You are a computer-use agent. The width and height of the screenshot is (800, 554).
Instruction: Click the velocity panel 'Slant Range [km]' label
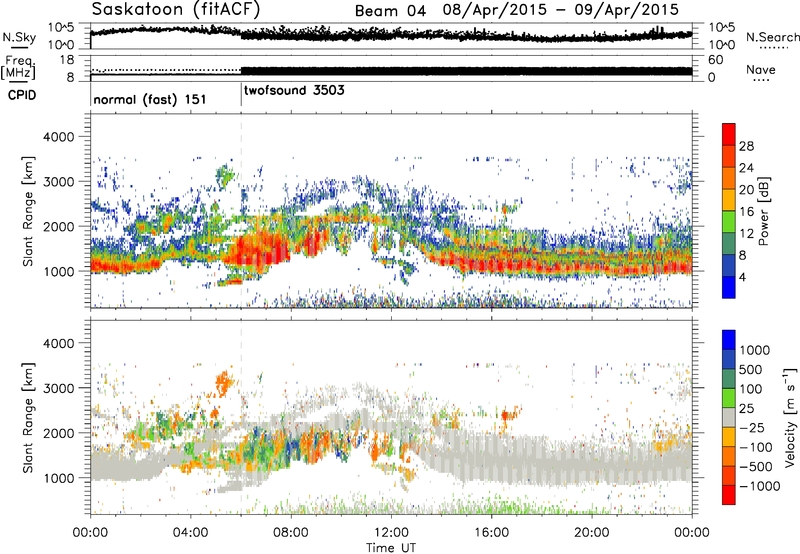click(x=28, y=417)
